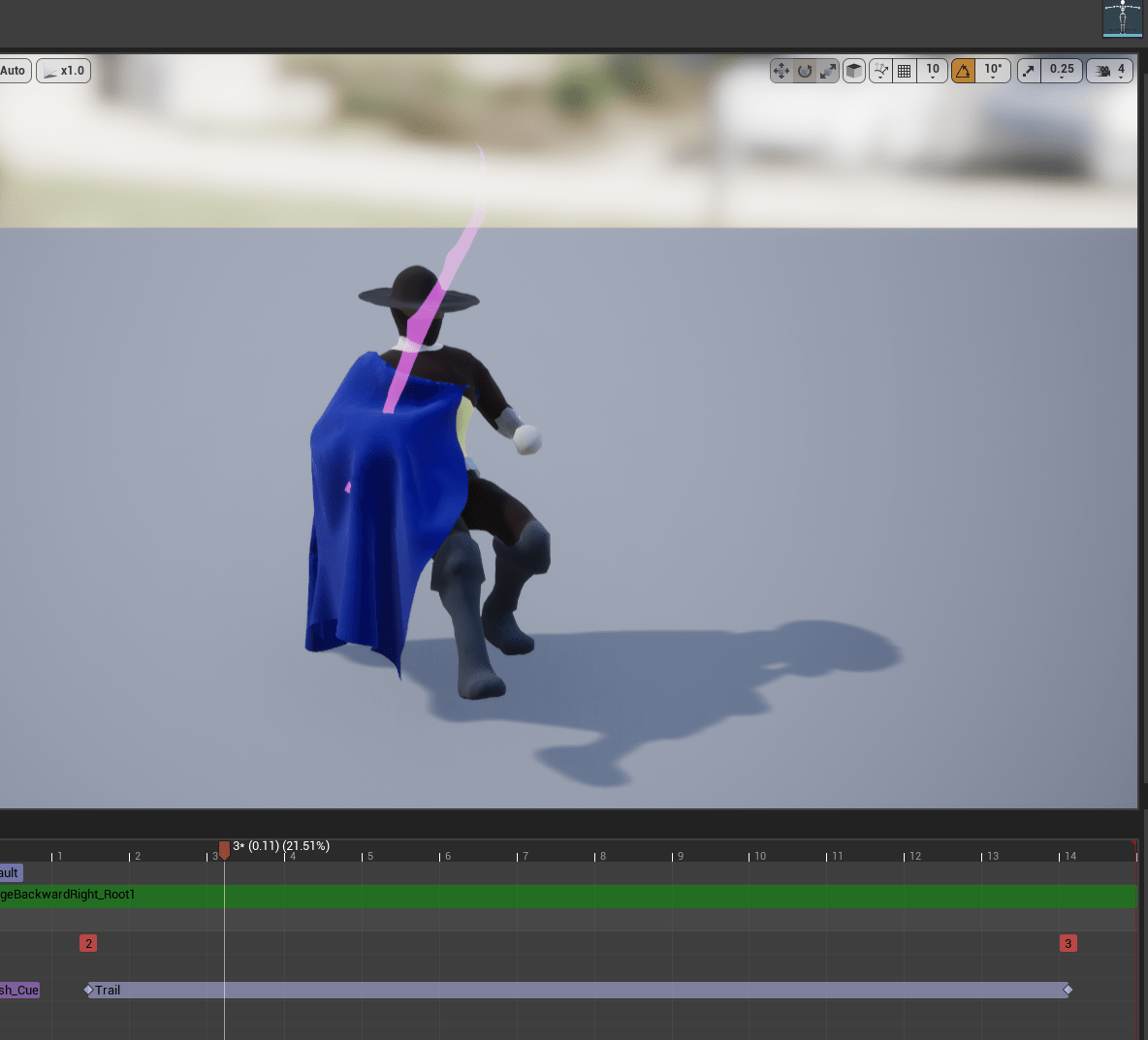Select the scale gizmo tool
The image size is (1148, 1040).
[828, 71]
